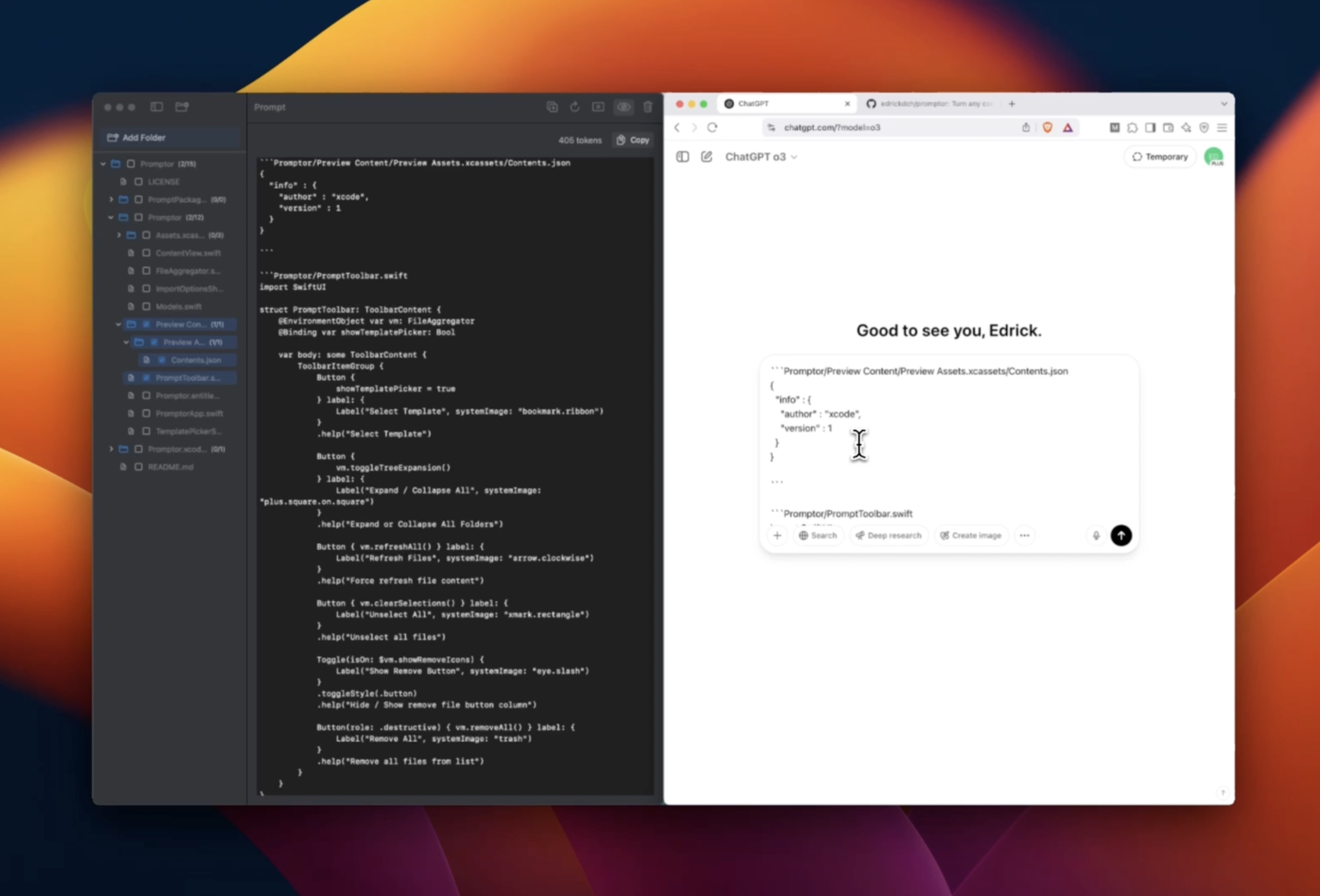Toggle the ChatGPT sidebar icon

coord(682,156)
